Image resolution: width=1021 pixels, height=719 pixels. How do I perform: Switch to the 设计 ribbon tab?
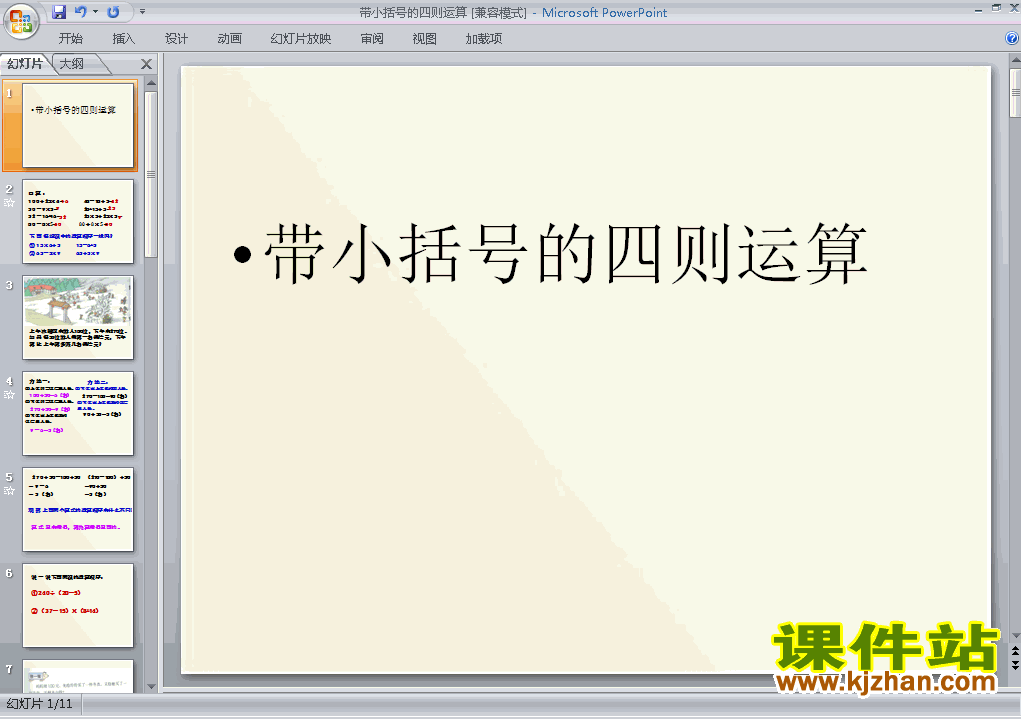click(176, 39)
